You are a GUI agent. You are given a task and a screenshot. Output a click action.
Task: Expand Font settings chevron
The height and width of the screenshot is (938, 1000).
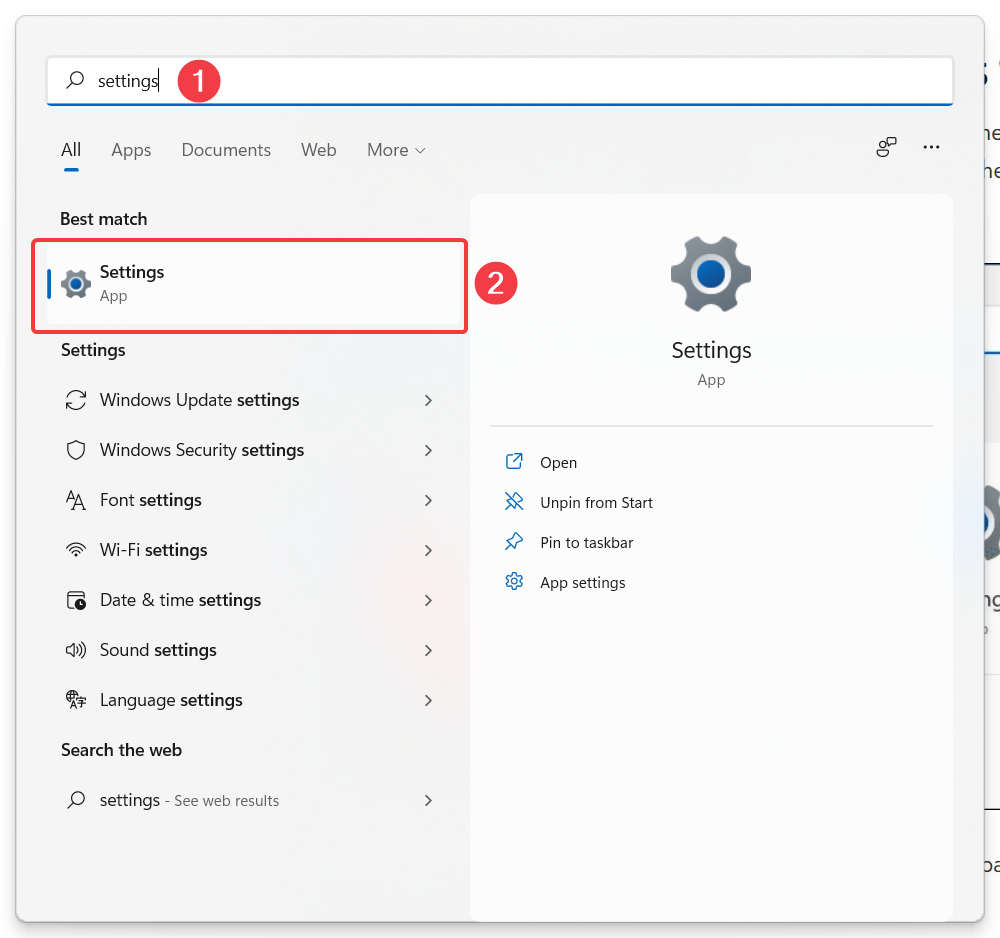click(x=429, y=501)
